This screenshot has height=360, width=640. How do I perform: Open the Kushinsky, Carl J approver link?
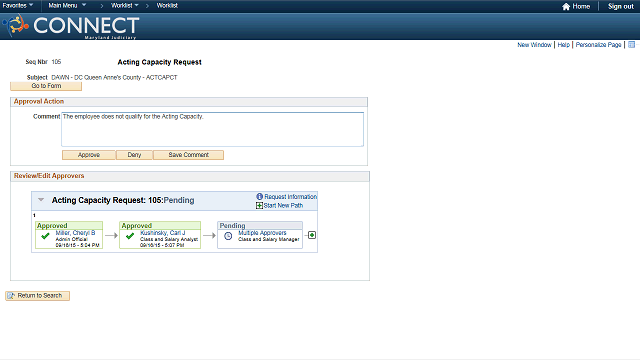click(163, 233)
